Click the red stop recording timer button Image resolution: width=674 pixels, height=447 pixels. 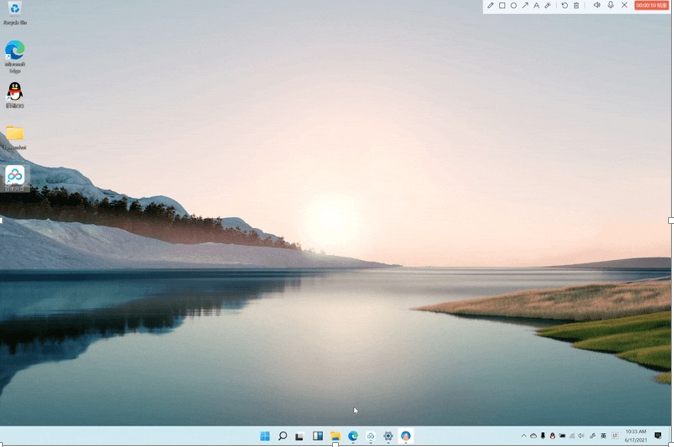(x=651, y=6)
